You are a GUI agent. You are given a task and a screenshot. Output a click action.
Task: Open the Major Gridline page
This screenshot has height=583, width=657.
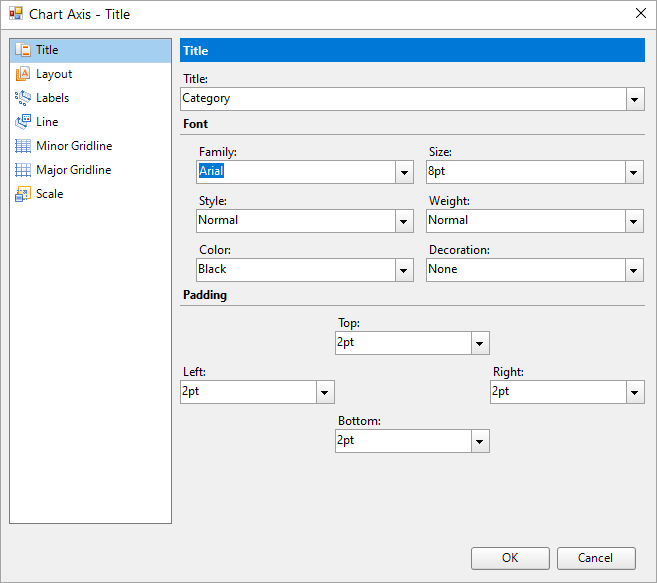tap(91, 170)
